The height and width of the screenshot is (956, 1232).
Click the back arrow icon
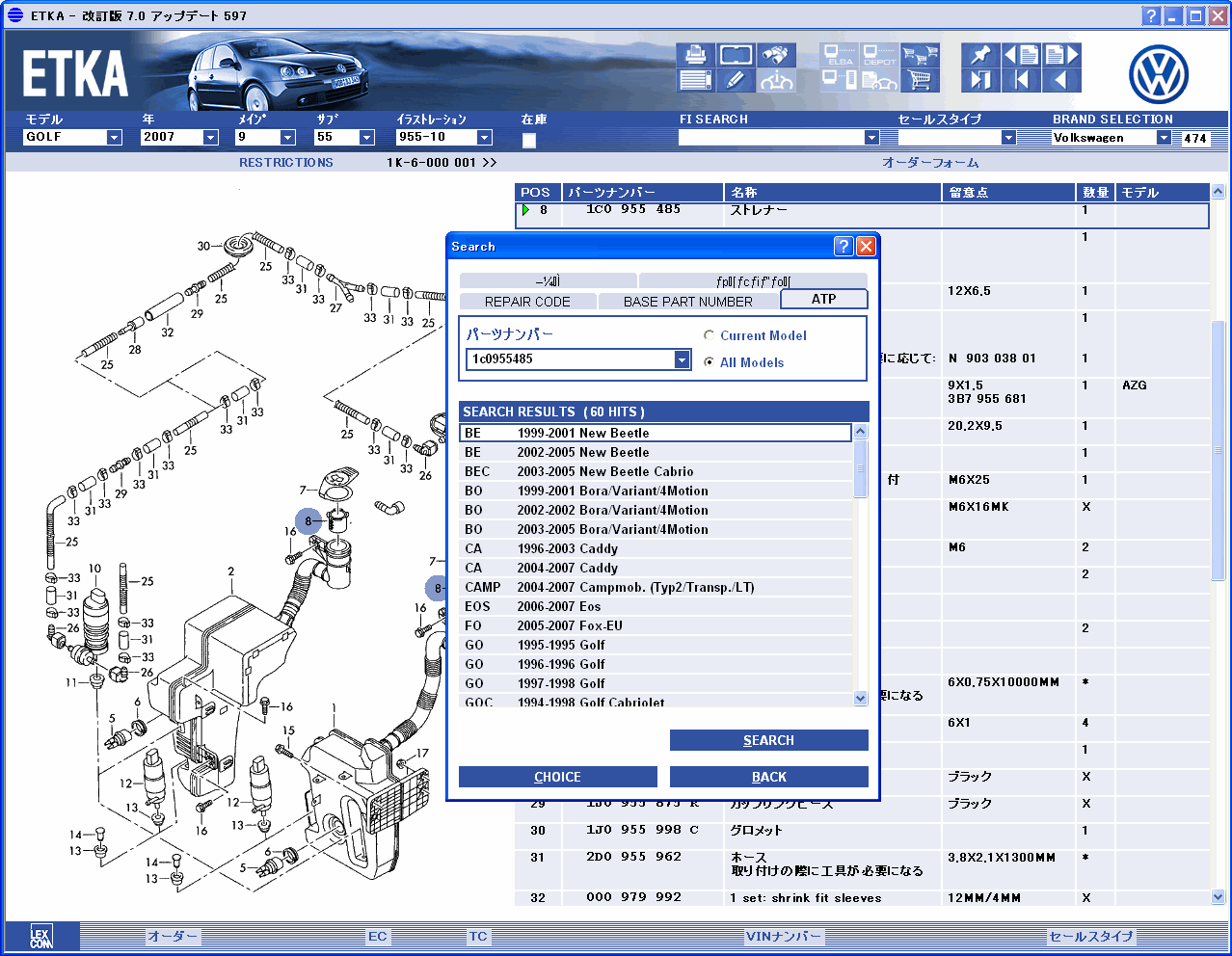(1061, 80)
